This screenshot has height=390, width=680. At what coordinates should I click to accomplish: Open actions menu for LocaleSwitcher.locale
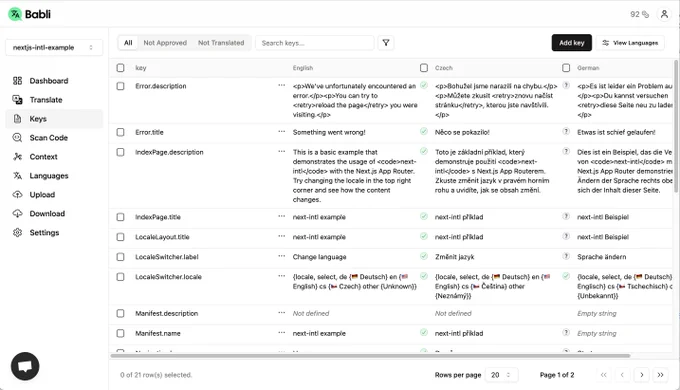click(x=282, y=276)
